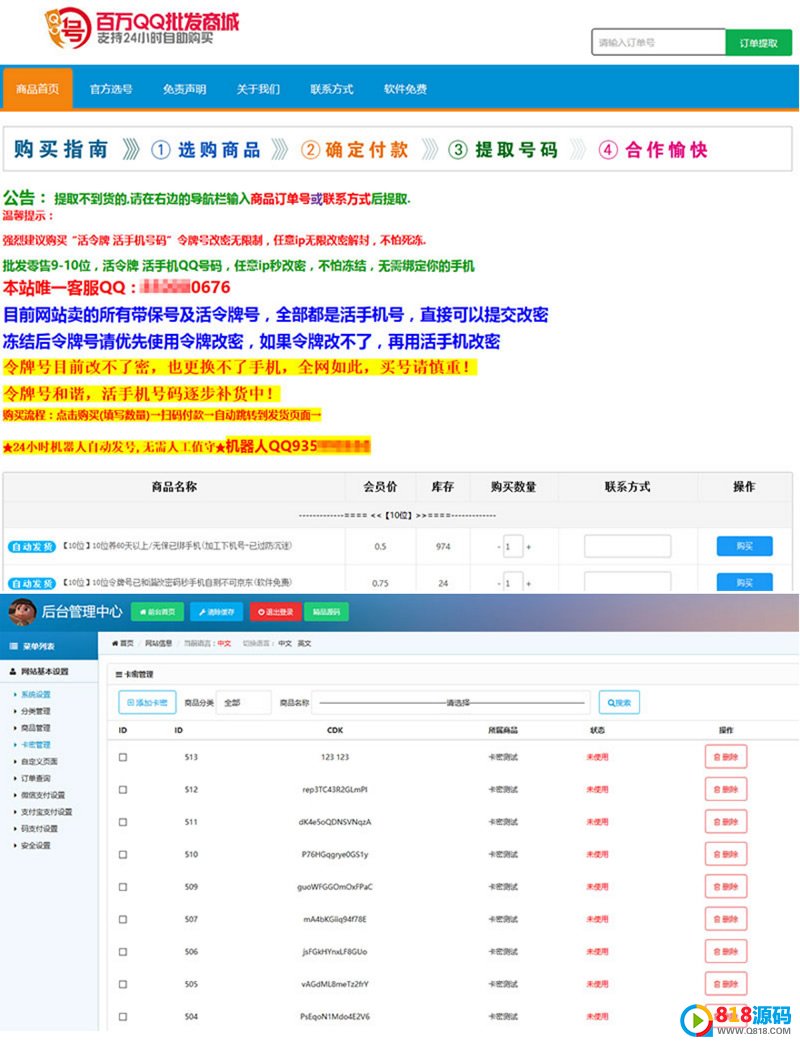The width and height of the screenshot is (800, 1042).
Task: Click the green 订单提取 button
Action: (x=759, y=43)
